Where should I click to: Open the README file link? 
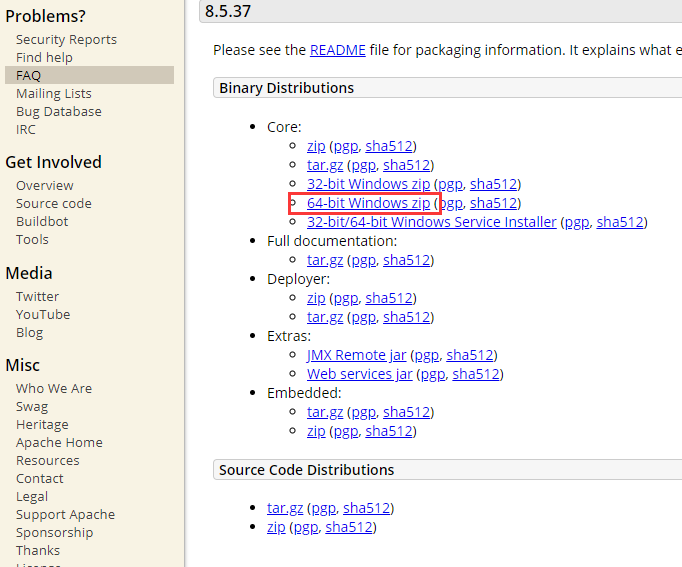(x=337, y=50)
